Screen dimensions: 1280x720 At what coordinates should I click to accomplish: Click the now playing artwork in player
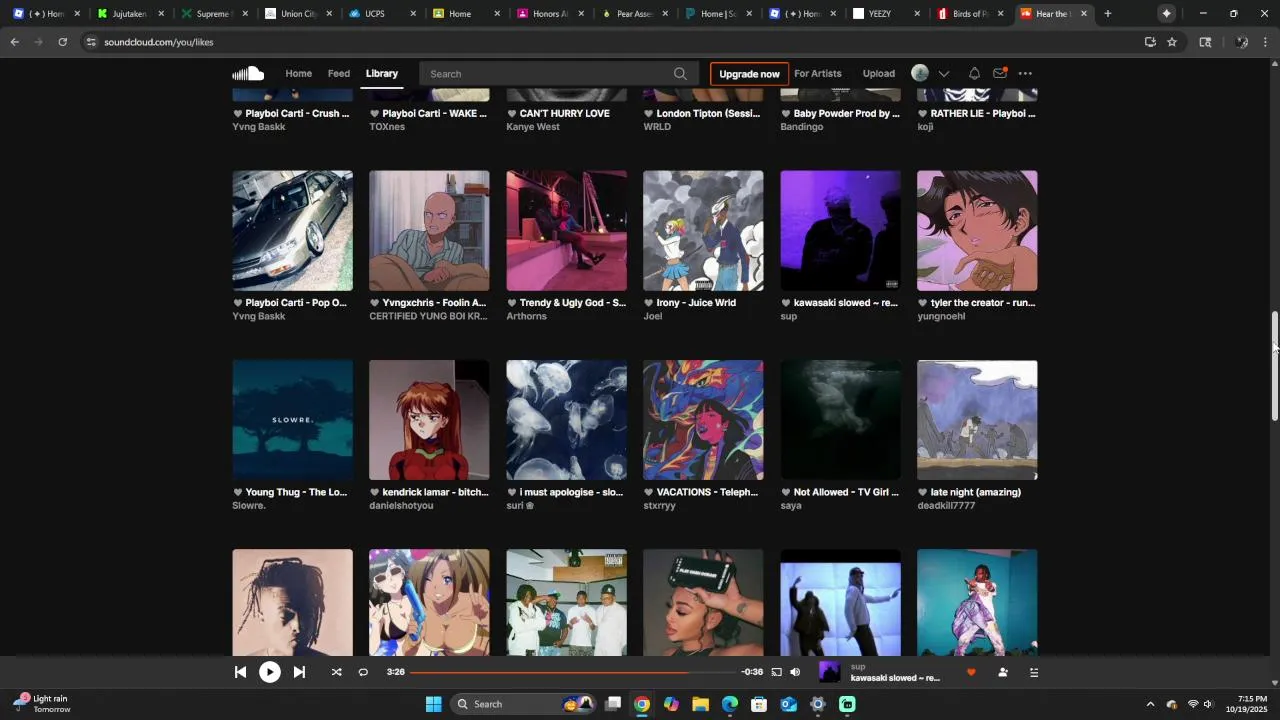coord(830,673)
